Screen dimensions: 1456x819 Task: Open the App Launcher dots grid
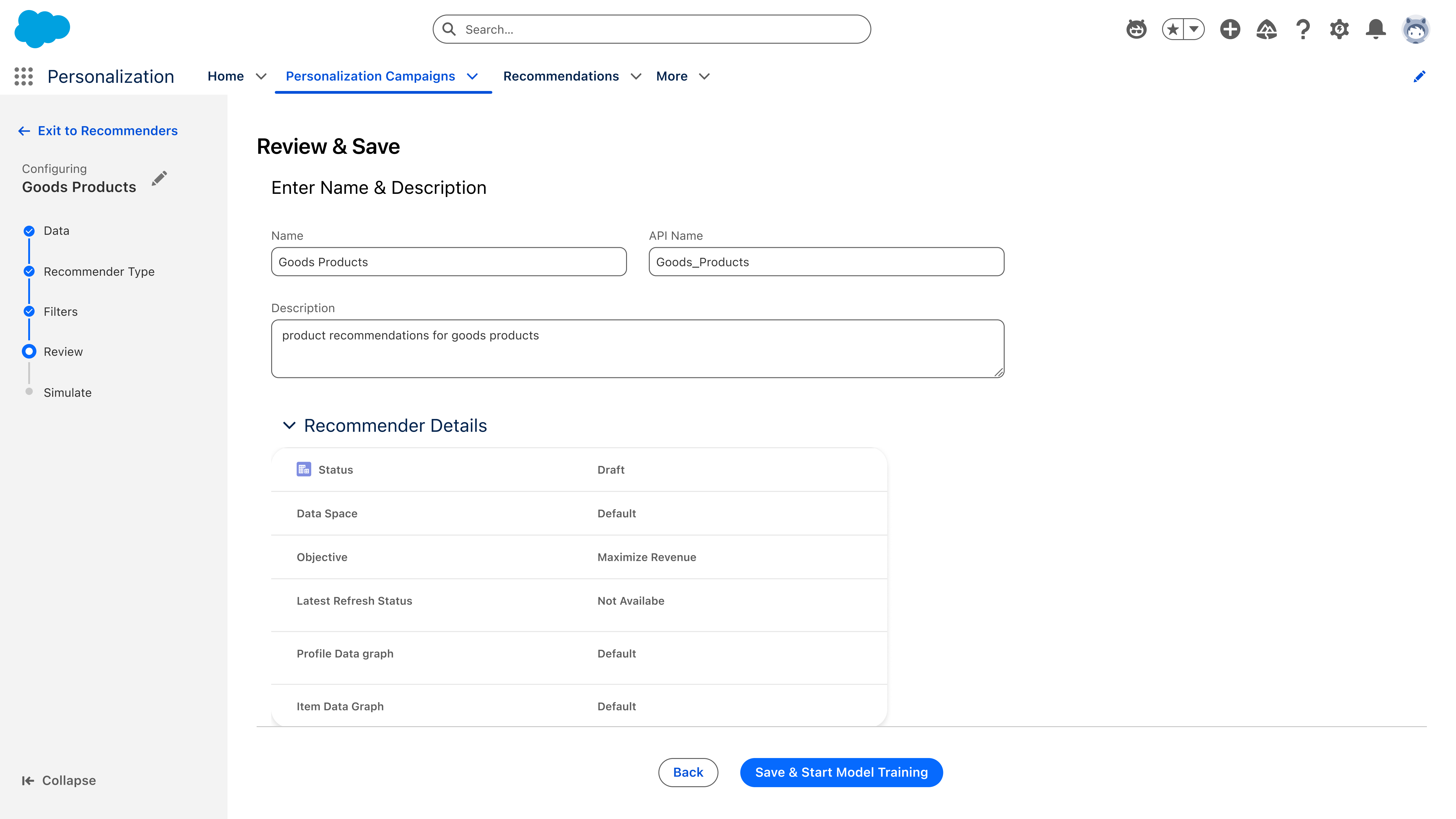pyautogui.click(x=24, y=76)
